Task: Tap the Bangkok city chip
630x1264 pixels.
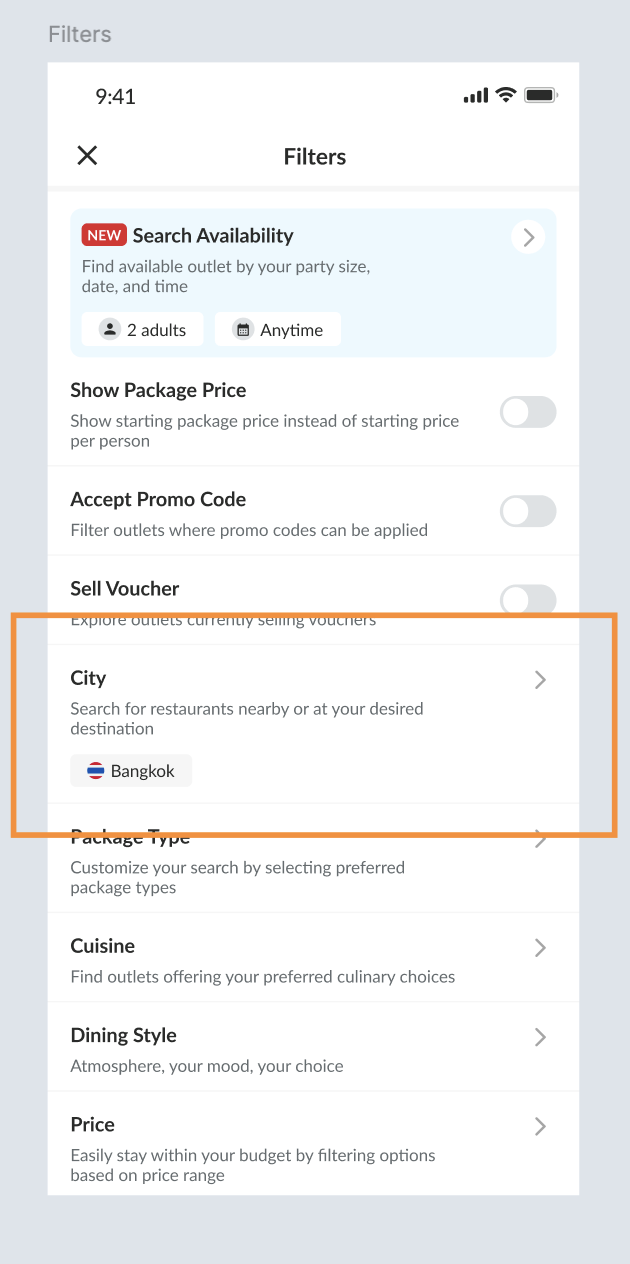Action: [131, 771]
